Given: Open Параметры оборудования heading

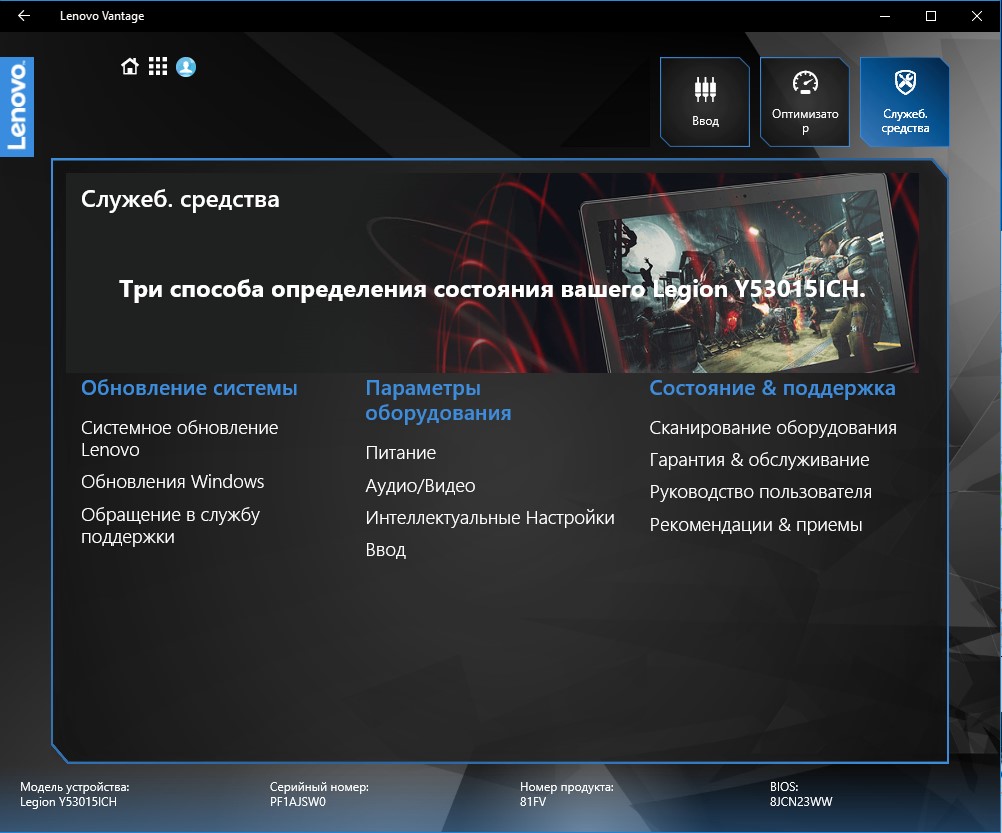Looking at the screenshot, I should [438, 400].
